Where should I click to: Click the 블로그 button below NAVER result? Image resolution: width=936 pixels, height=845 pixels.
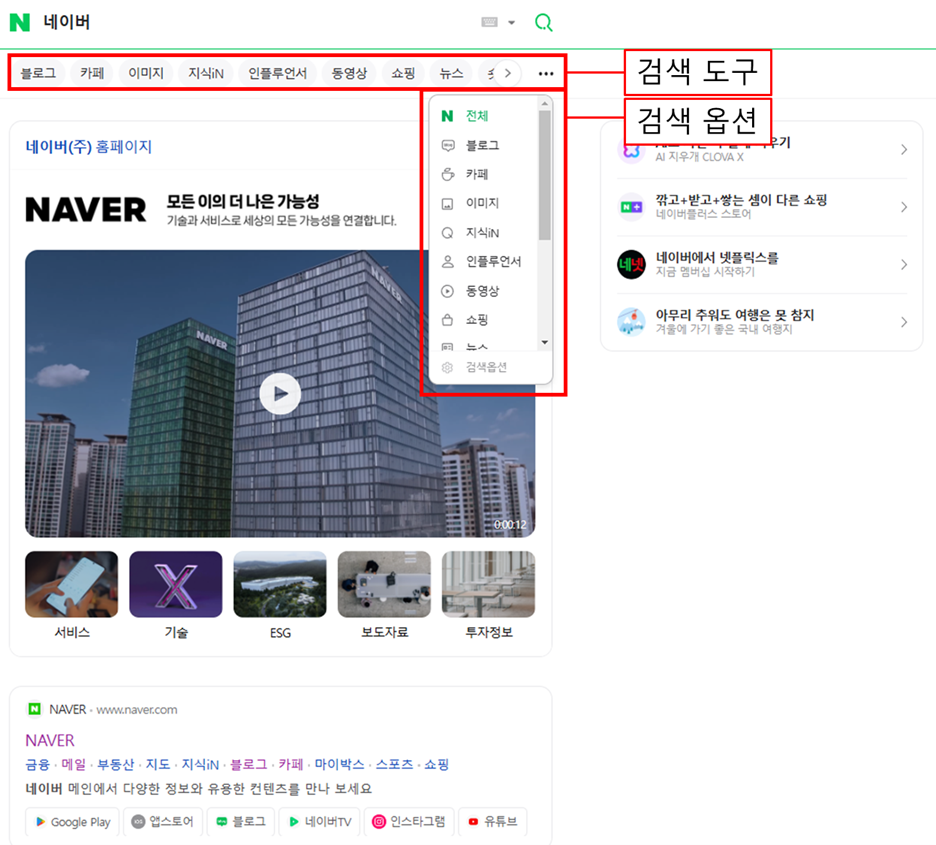coord(241,822)
